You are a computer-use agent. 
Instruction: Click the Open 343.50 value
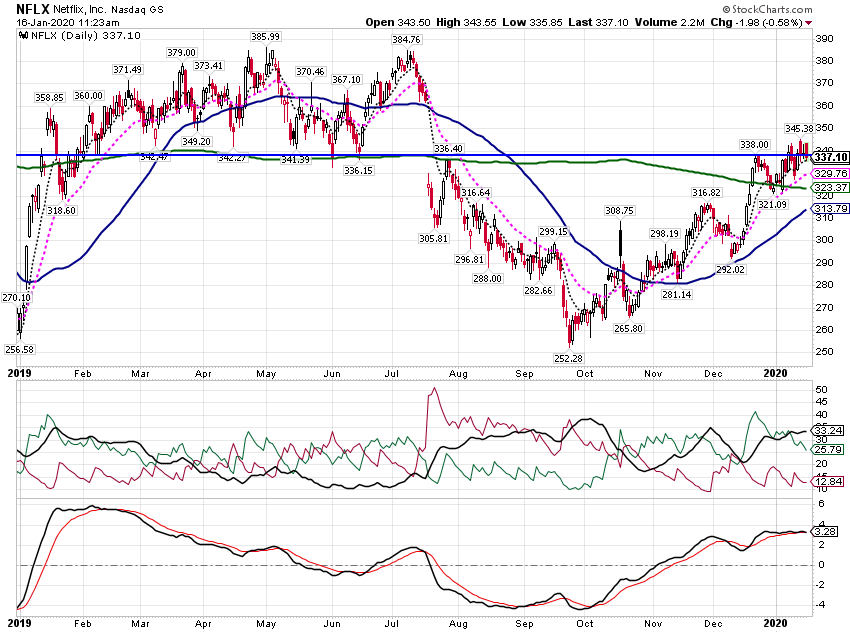coord(398,23)
